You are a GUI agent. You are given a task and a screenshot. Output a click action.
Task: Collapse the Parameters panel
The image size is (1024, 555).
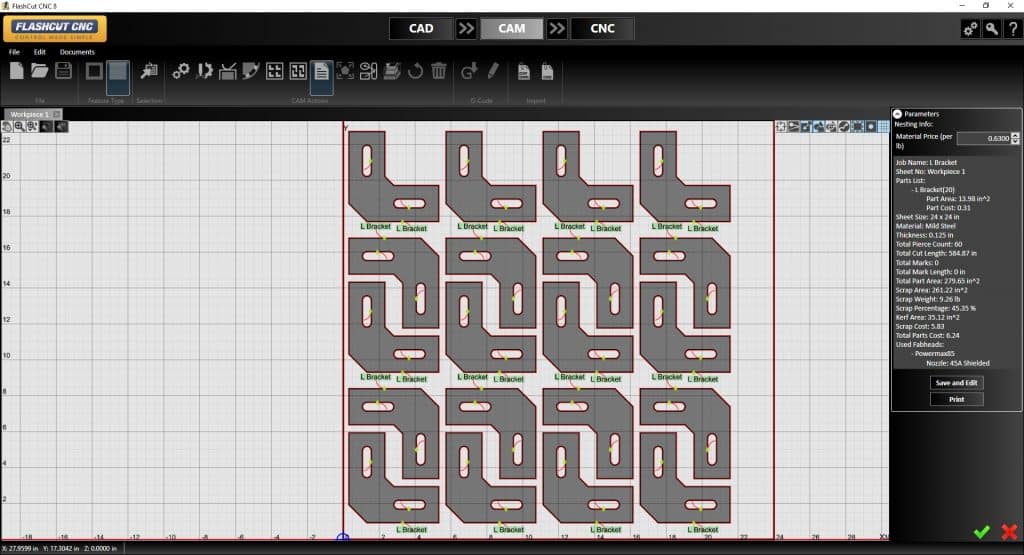tap(897, 114)
